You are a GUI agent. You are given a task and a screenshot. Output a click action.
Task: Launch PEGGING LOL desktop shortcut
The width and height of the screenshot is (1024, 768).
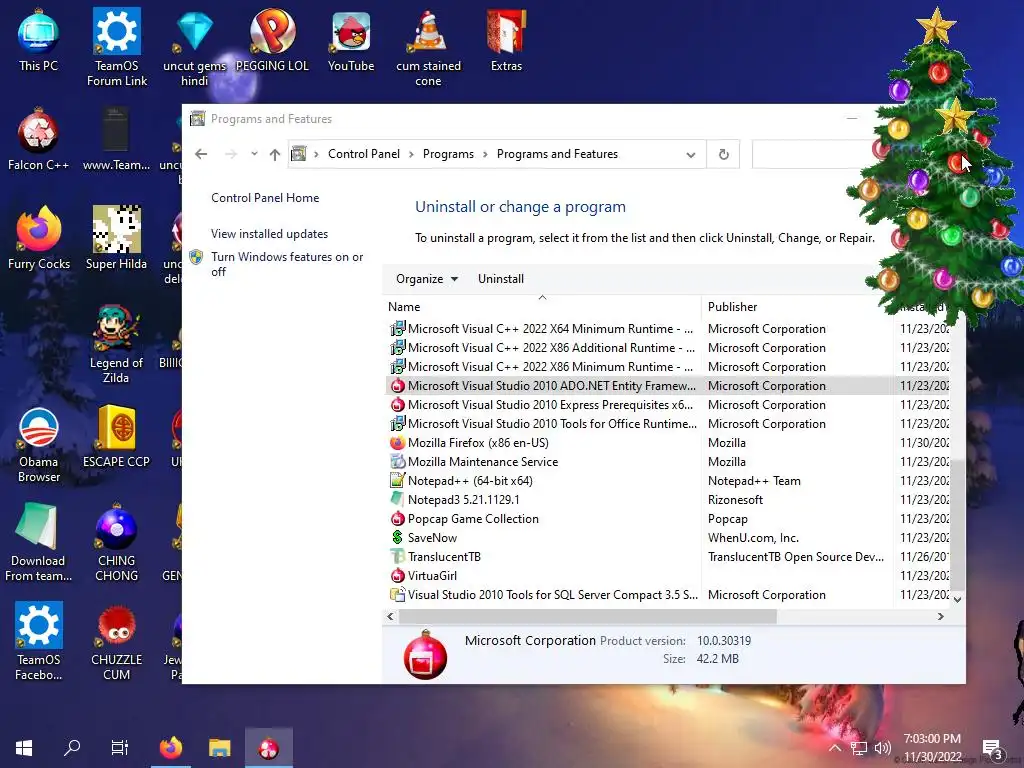coord(272,40)
